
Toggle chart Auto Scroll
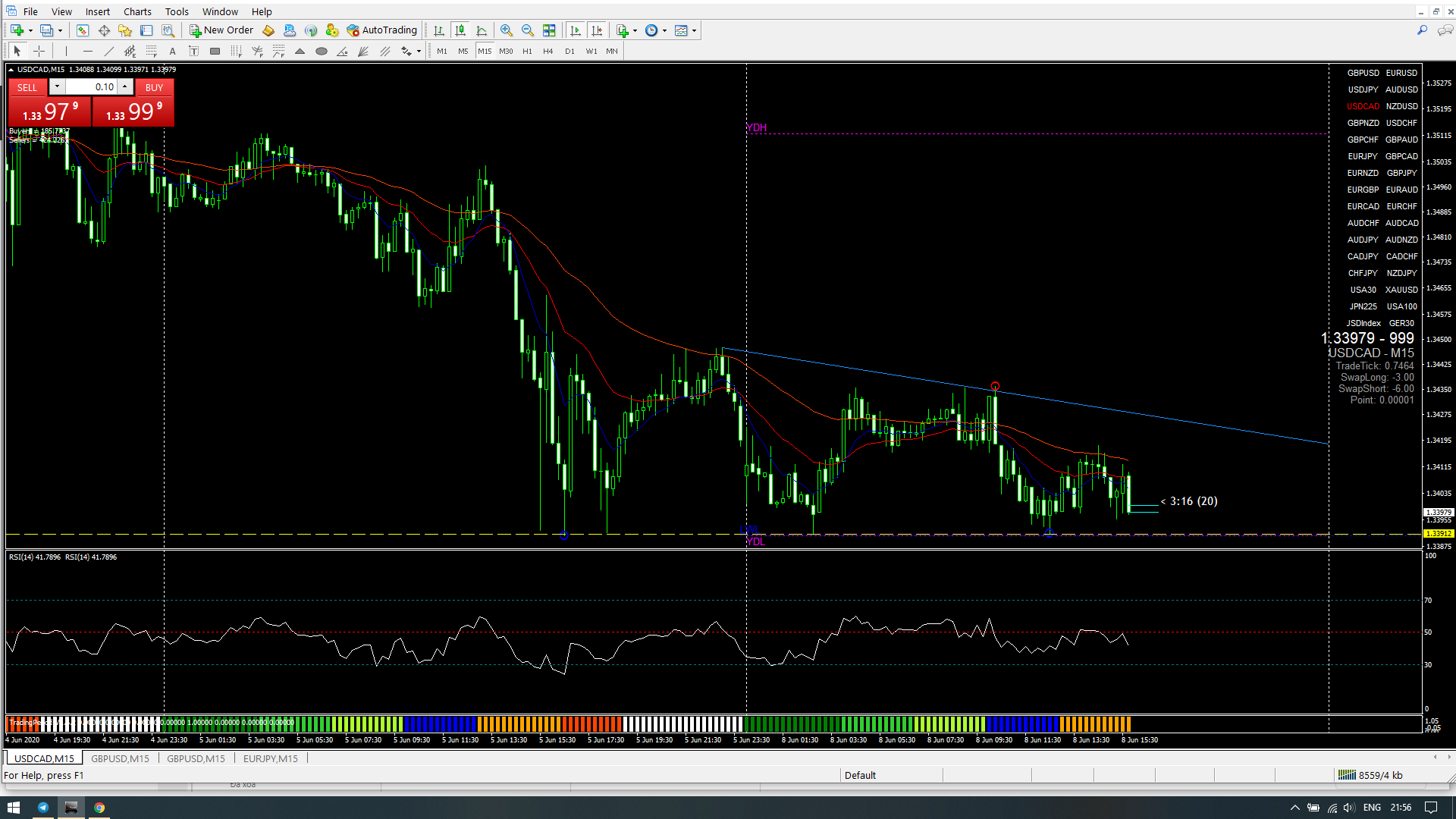click(x=576, y=30)
